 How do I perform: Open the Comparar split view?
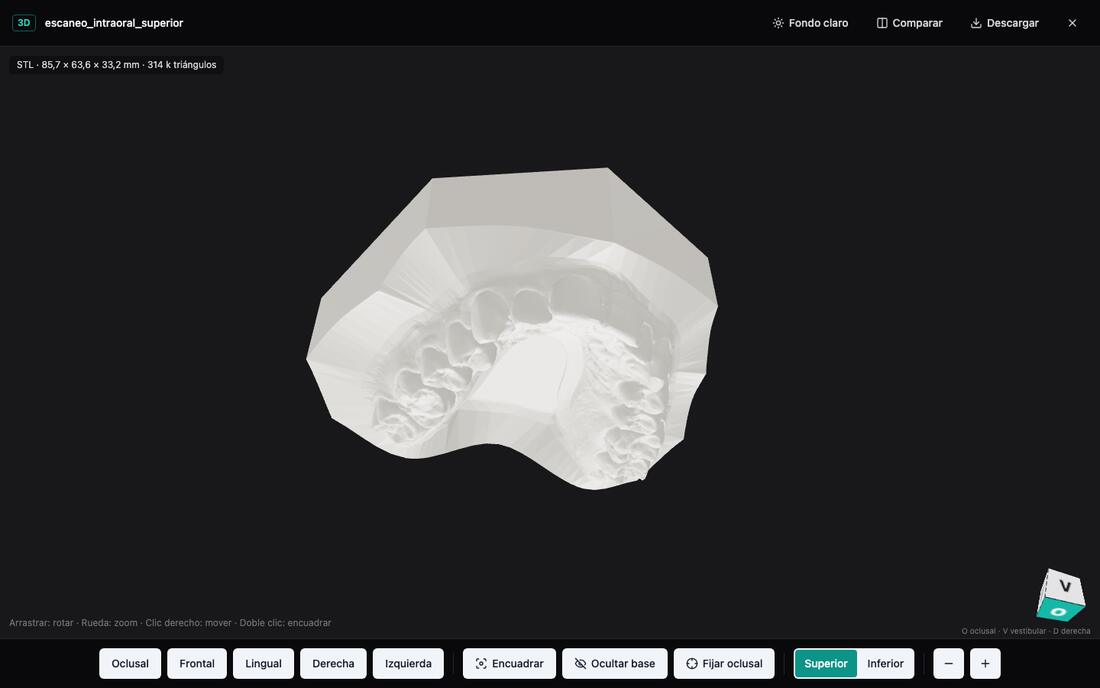click(x=909, y=23)
